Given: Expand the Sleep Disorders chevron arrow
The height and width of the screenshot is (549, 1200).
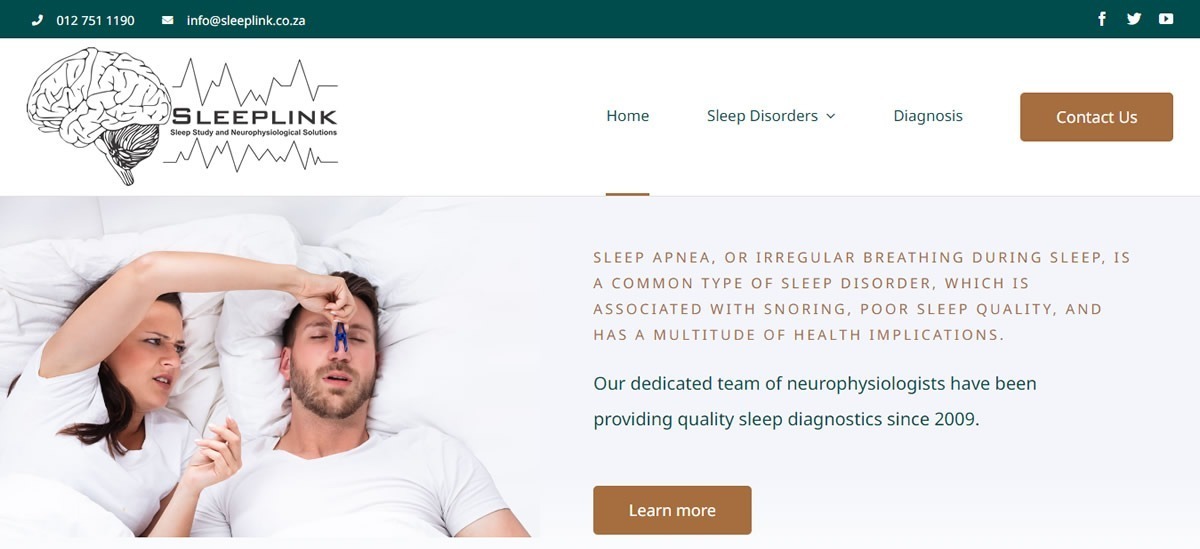Looking at the screenshot, I should (830, 117).
